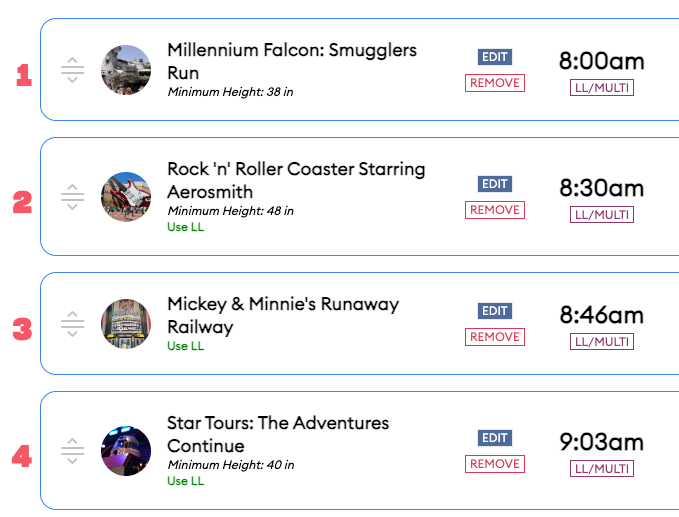Toggle LL/MULTI for the 8:30am ride
The image size is (679, 517).
[x=601, y=215]
